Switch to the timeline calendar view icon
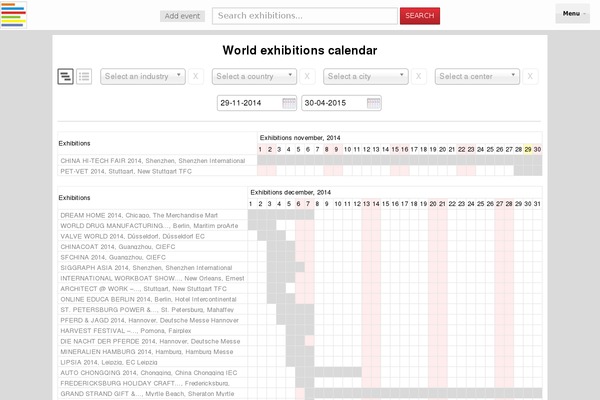Viewport: 600px width, 400px height. pyautogui.click(x=65, y=77)
